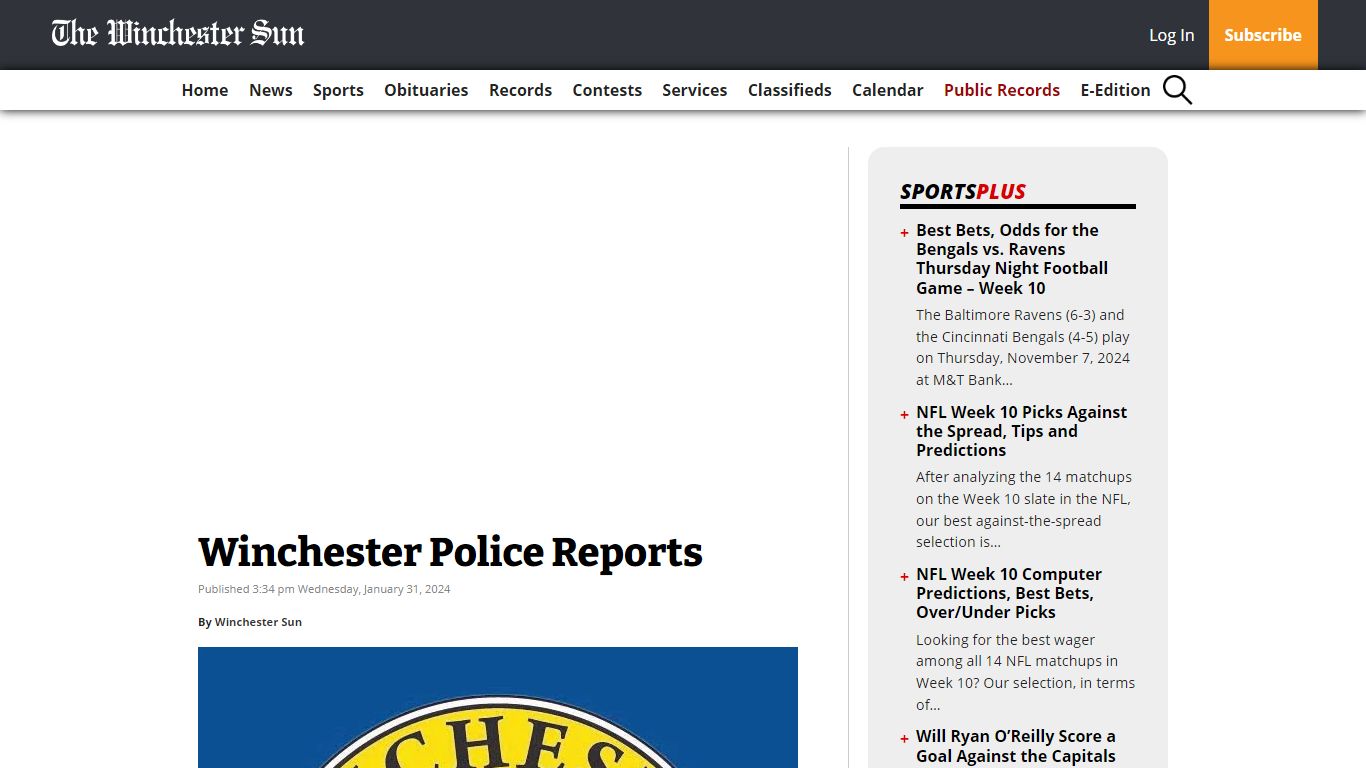Viewport: 1366px width, 768px height.
Task: Click the SportsPlus section heading
Action: (x=963, y=191)
